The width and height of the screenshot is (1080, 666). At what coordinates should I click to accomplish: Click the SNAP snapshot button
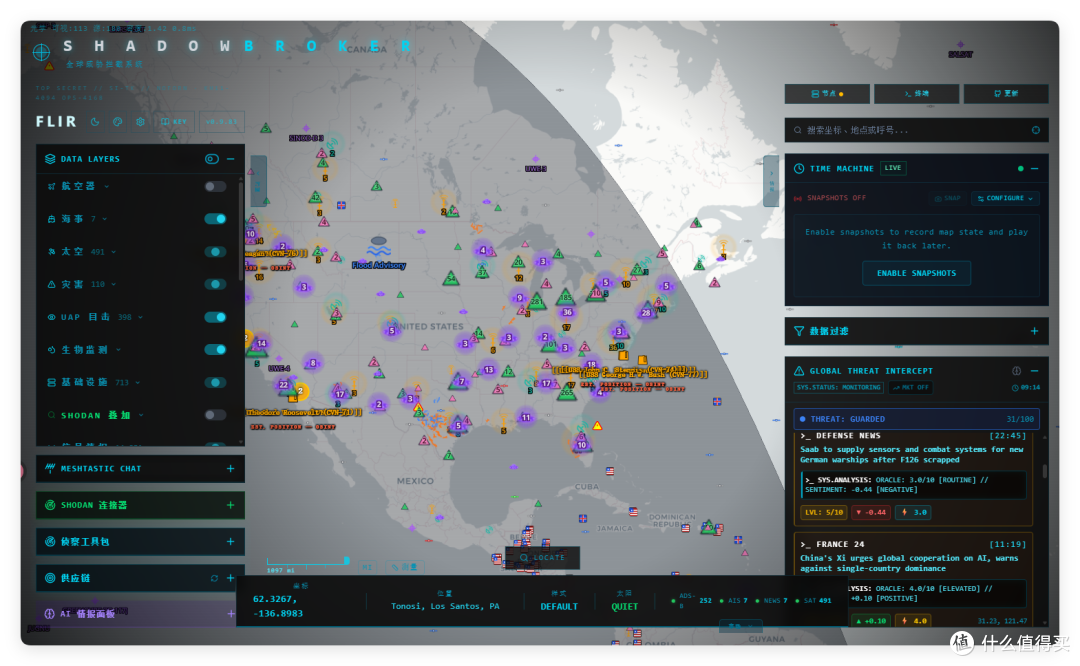tap(948, 198)
